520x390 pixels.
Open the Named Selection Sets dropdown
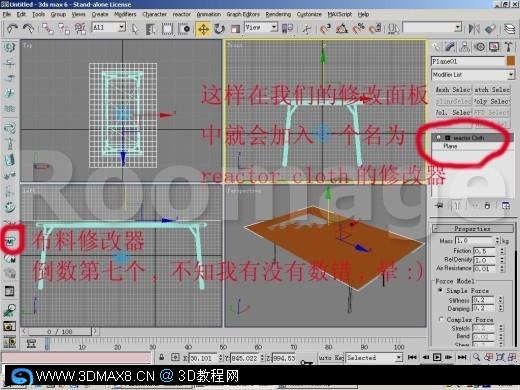[x=432, y=27]
